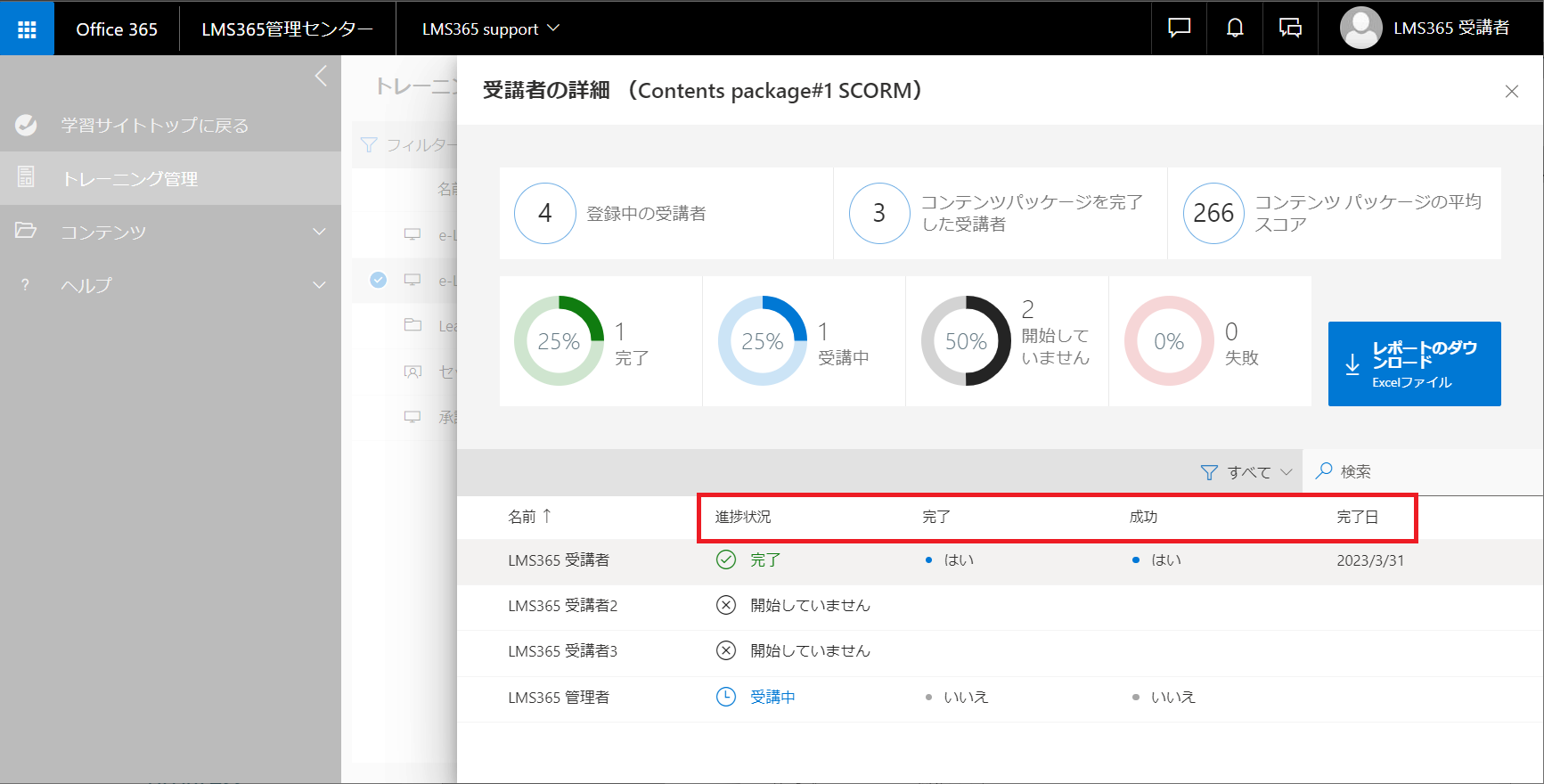
Task: Click the X status icon for LMS365 受講者2
Action: [x=726, y=605]
